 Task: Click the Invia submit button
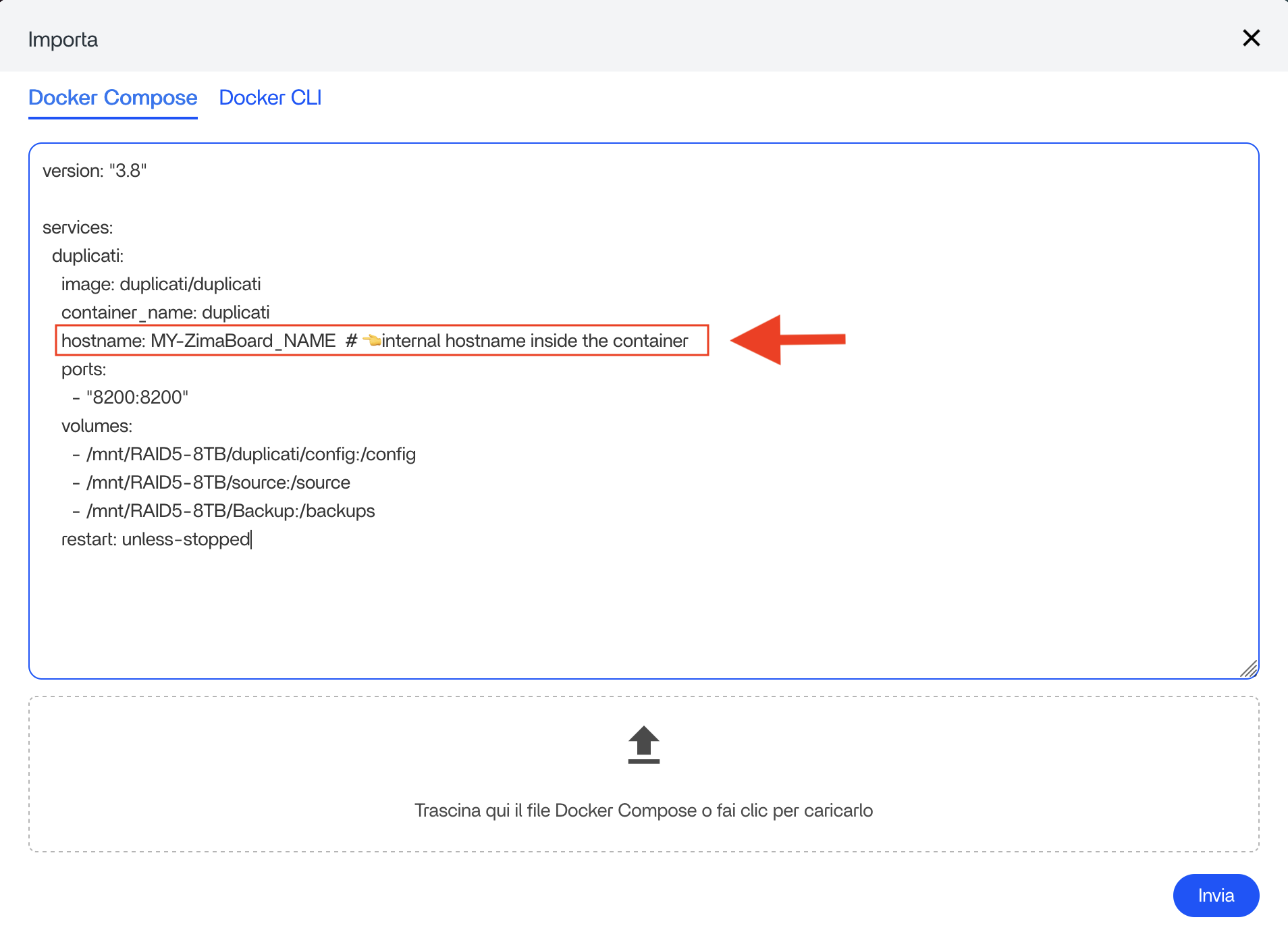[1216, 895]
